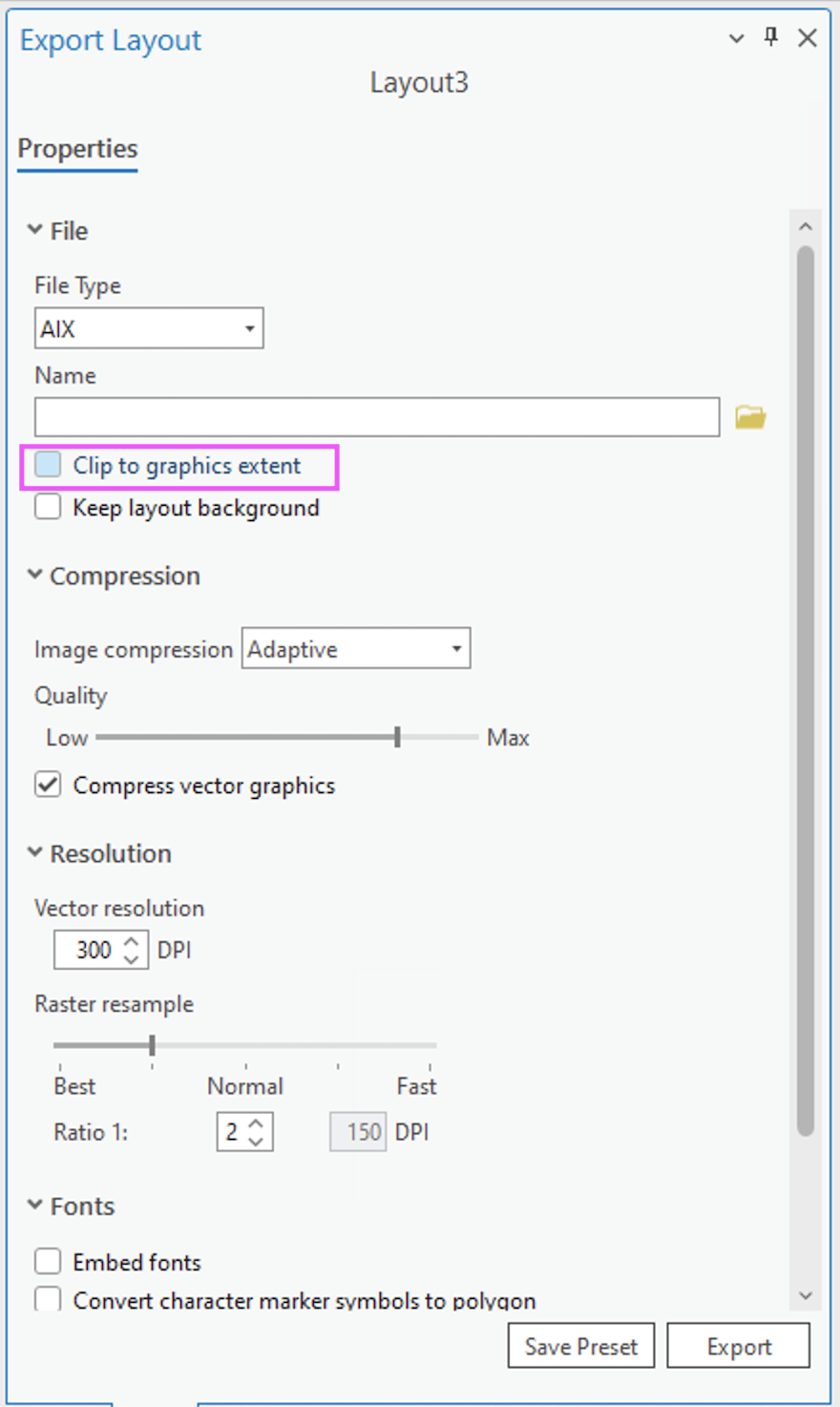The height and width of the screenshot is (1407, 840).
Task: Click the browse folder icon beside Name
Action: [750, 418]
